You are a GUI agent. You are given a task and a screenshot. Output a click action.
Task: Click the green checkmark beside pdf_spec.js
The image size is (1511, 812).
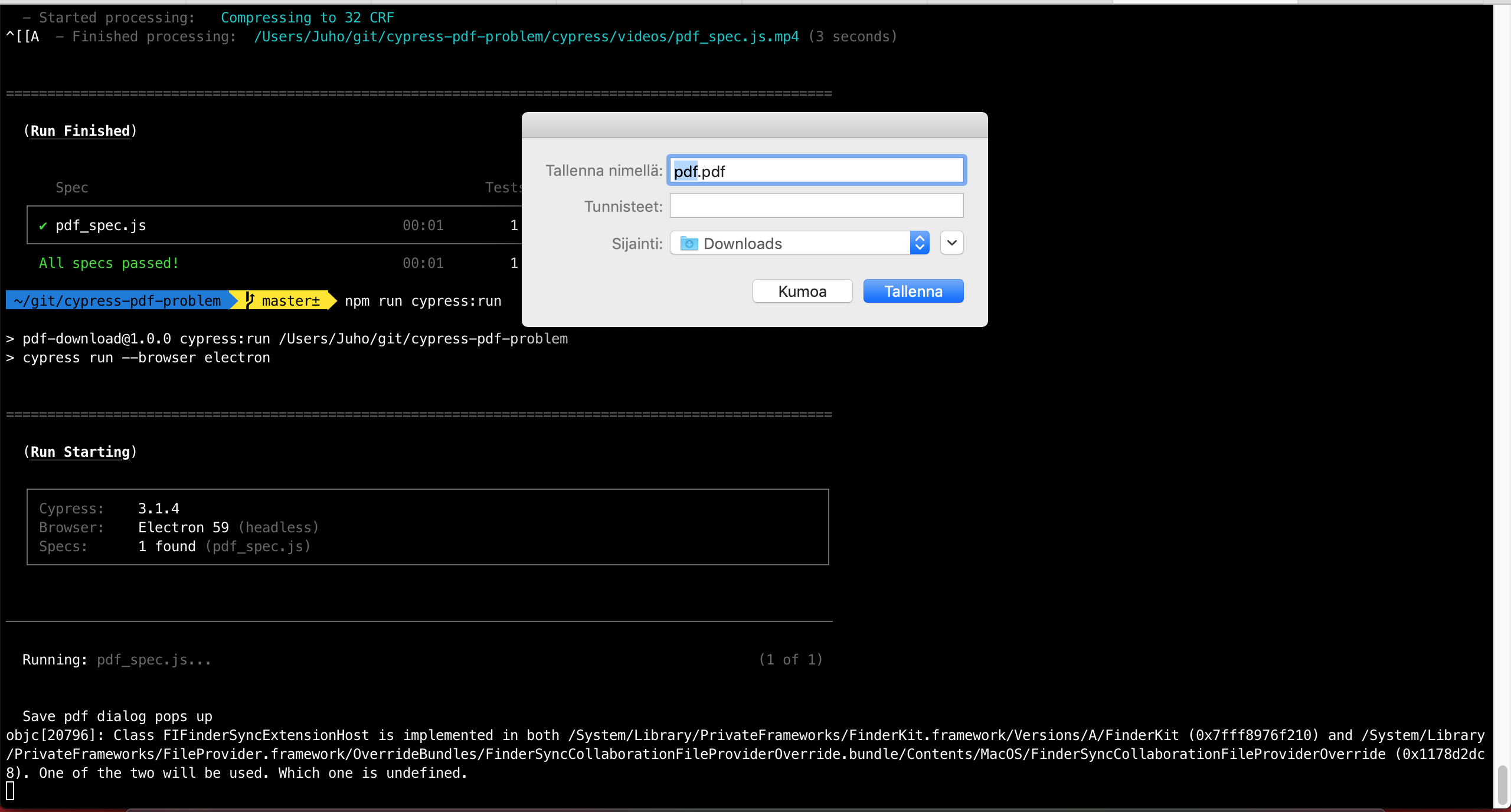43,226
